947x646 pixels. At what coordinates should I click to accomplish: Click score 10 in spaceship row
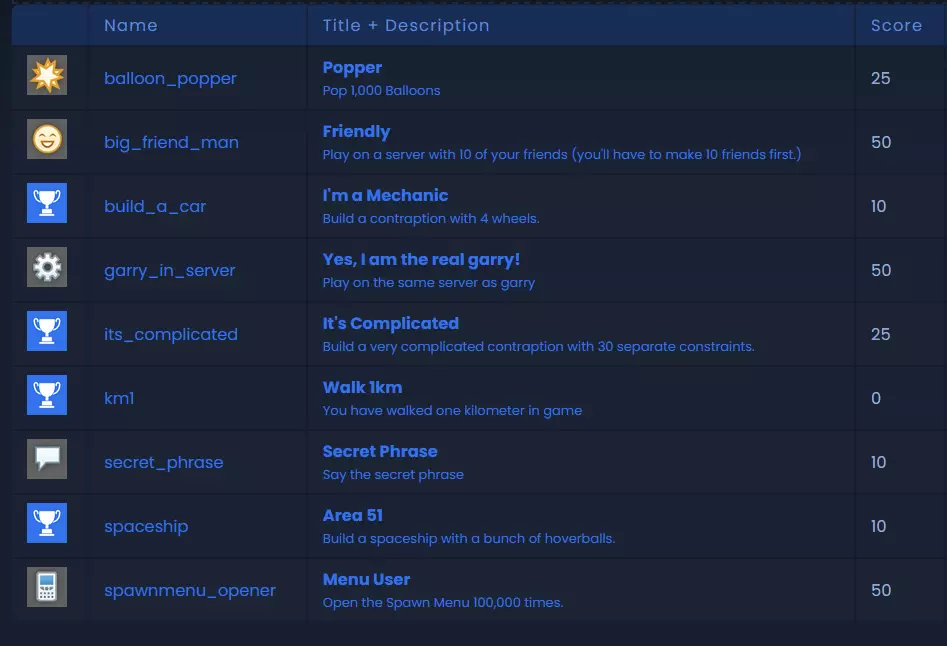point(879,526)
